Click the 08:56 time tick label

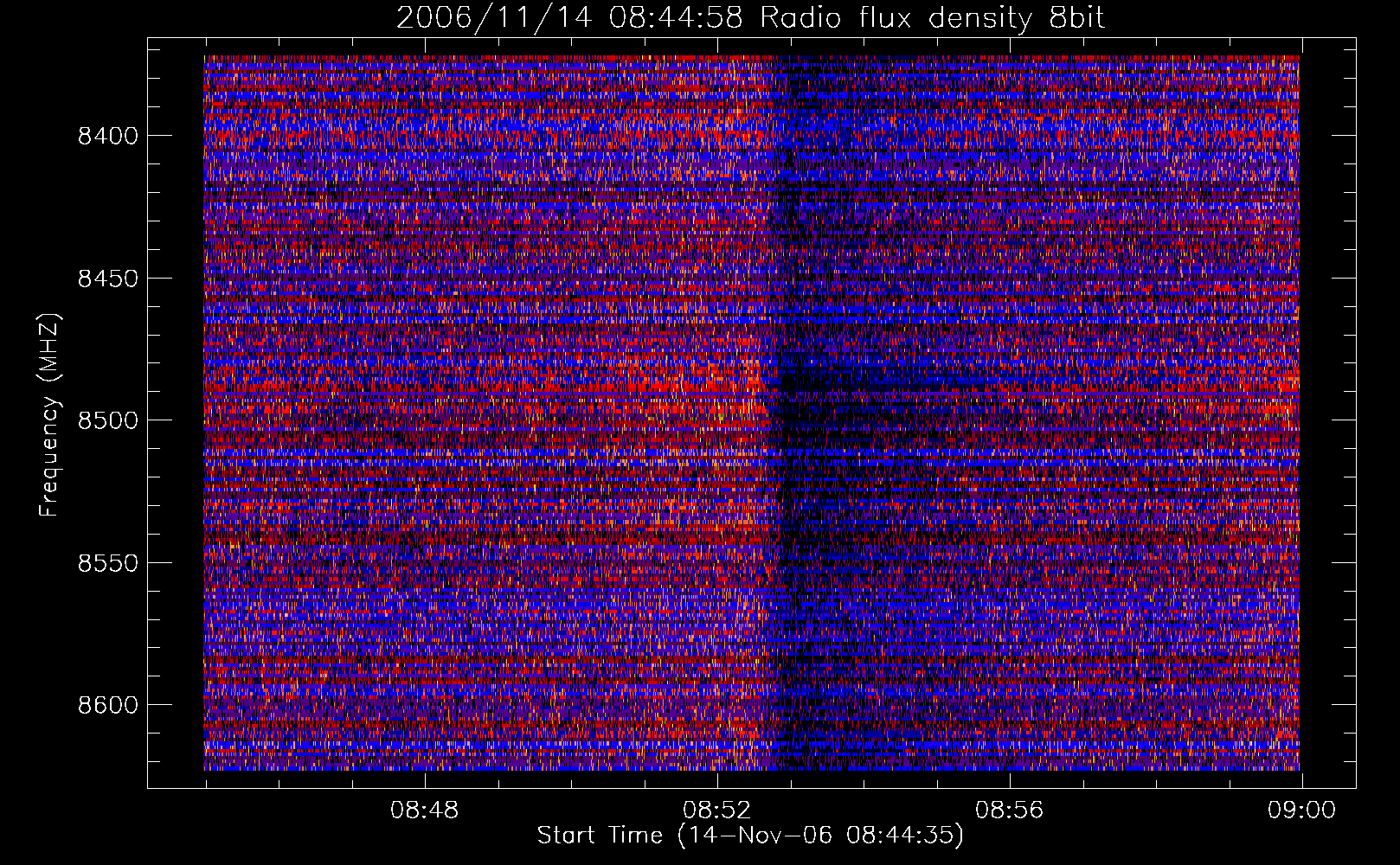pos(1009,811)
